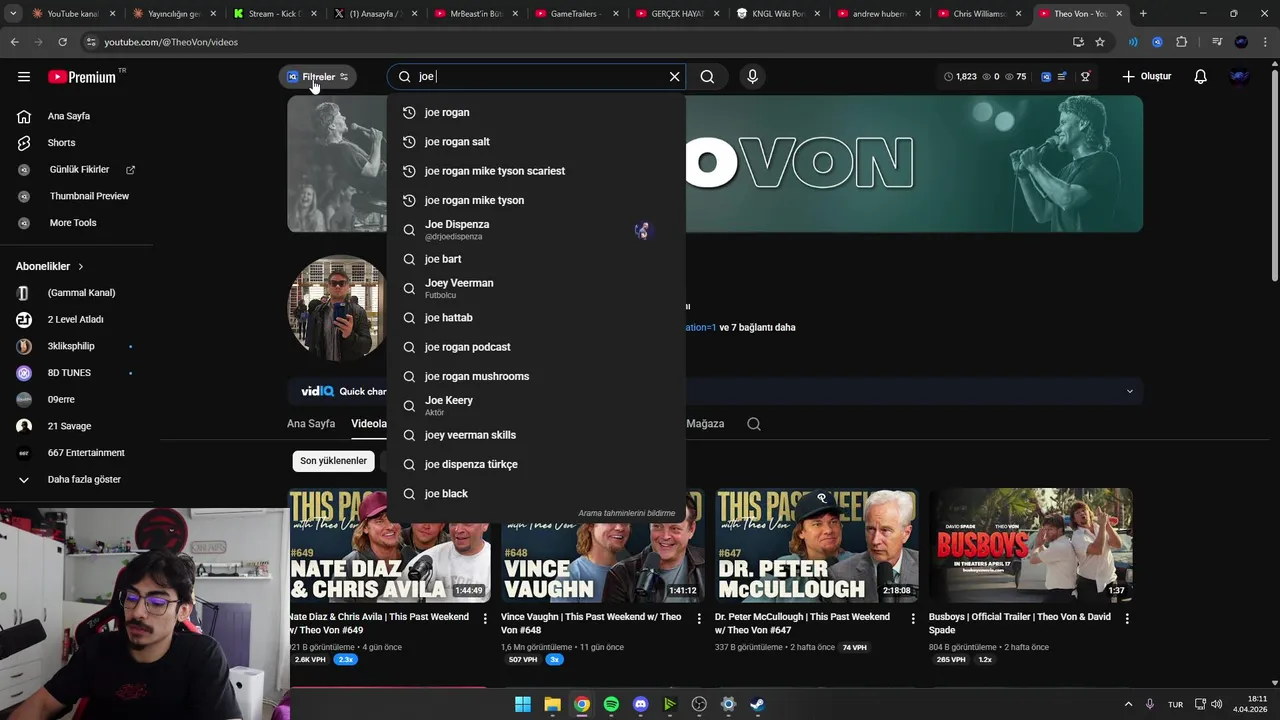Open Steam from taskbar
Image resolution: width=1280 pixels, height=720 pixels.
[758, 704]
